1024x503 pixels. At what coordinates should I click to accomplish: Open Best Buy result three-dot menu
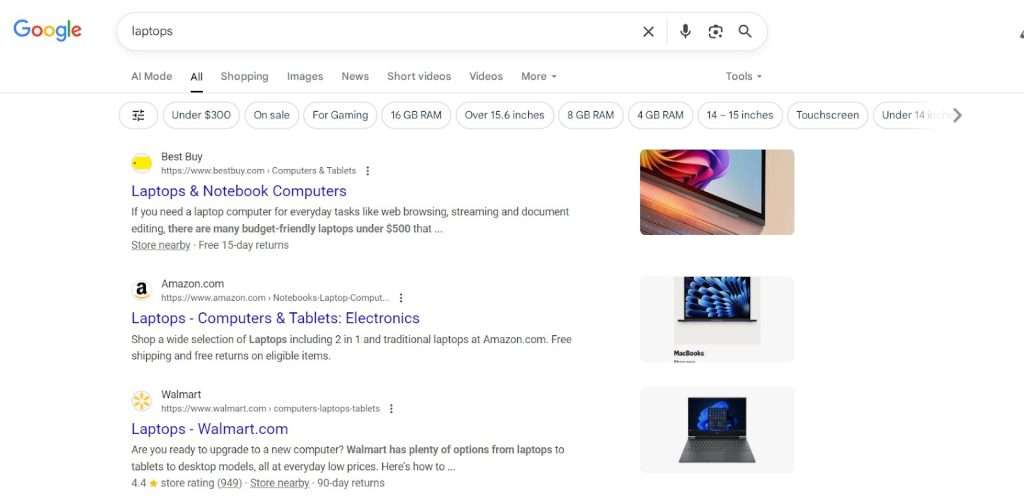[367, 171]
